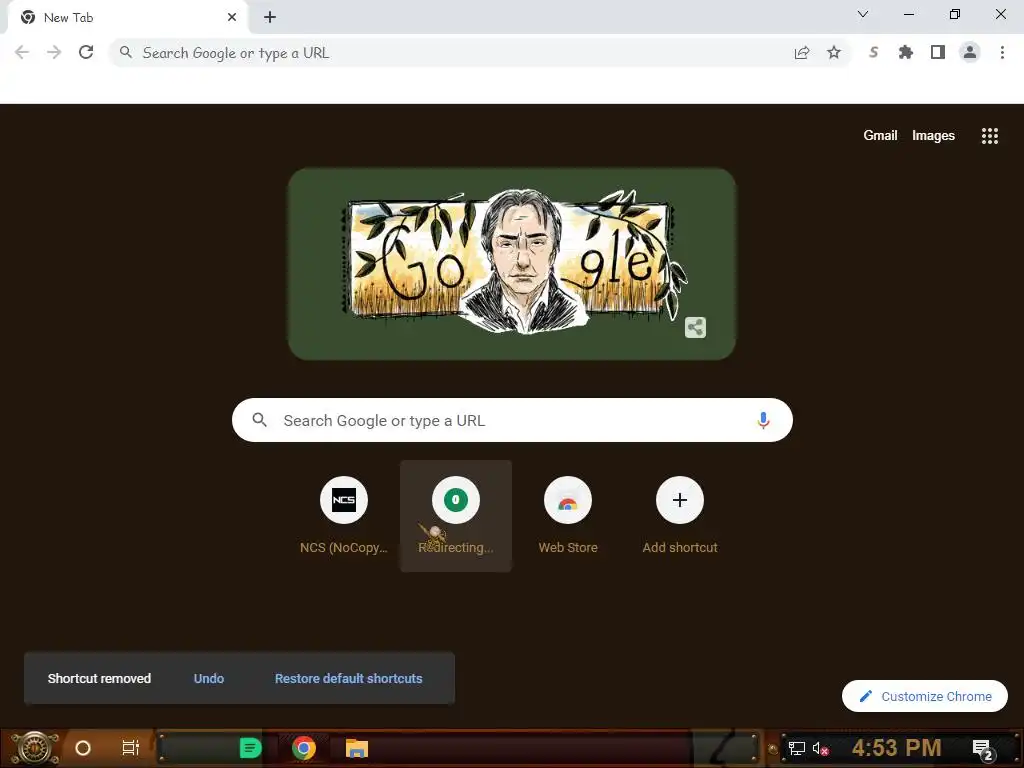Click the Customize Chrome button

925,696
